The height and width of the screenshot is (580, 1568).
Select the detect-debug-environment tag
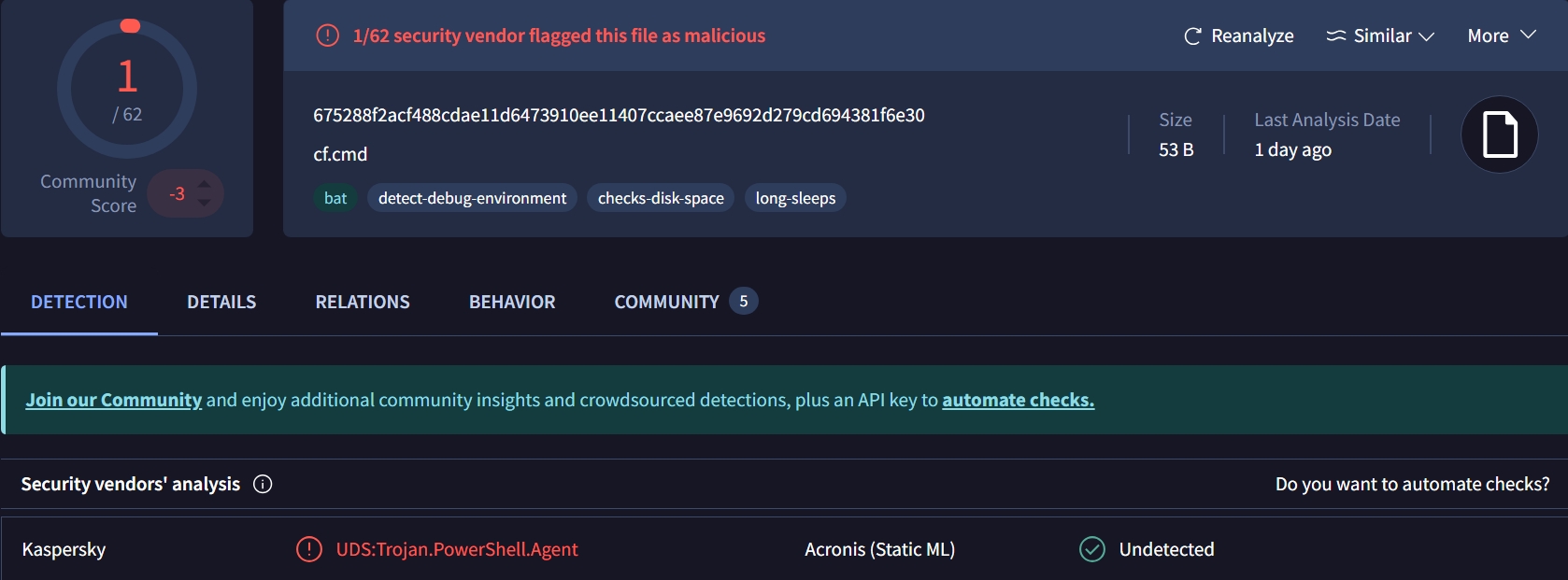472,198
